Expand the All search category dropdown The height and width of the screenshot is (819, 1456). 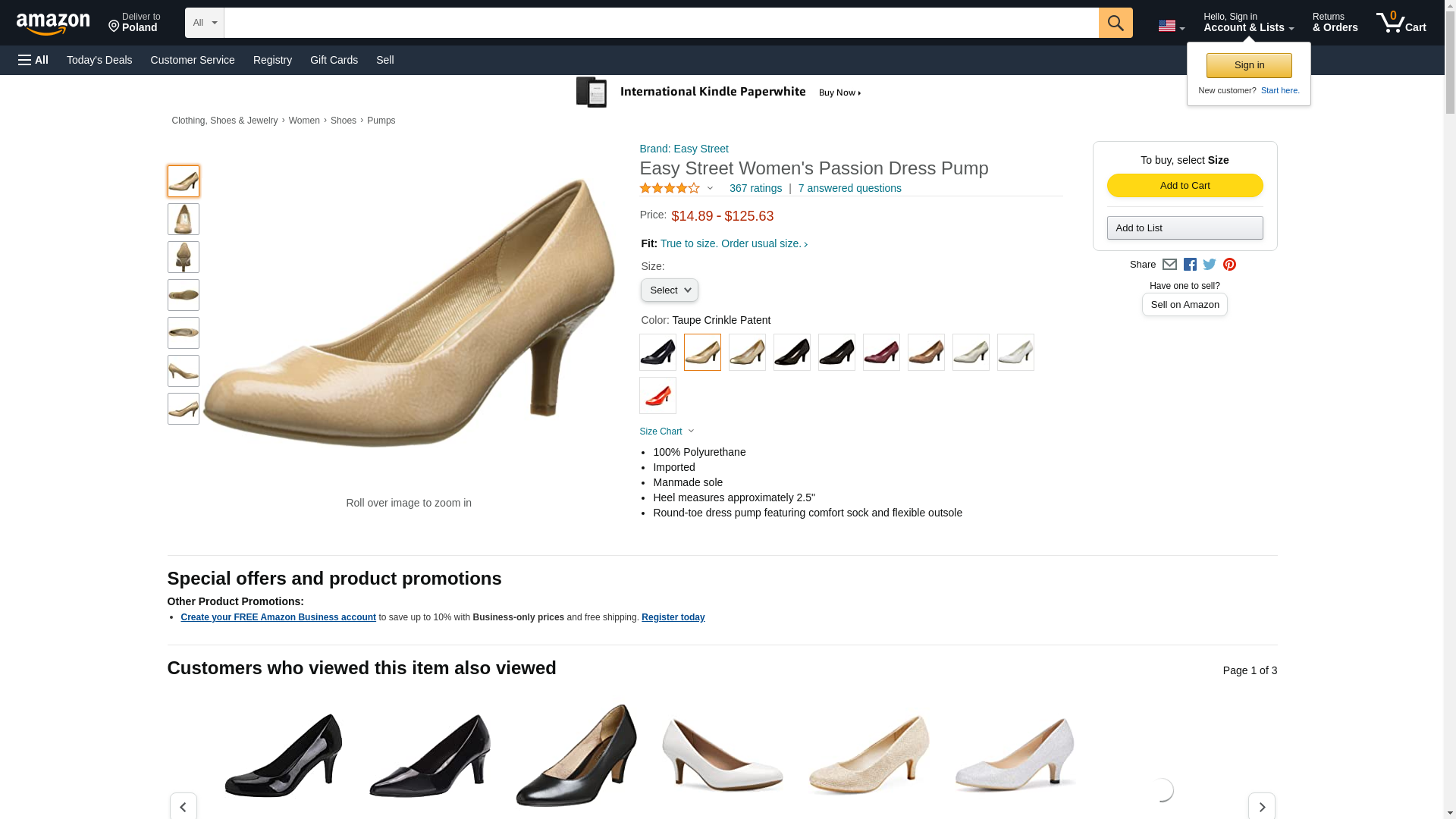coord(205,23)
